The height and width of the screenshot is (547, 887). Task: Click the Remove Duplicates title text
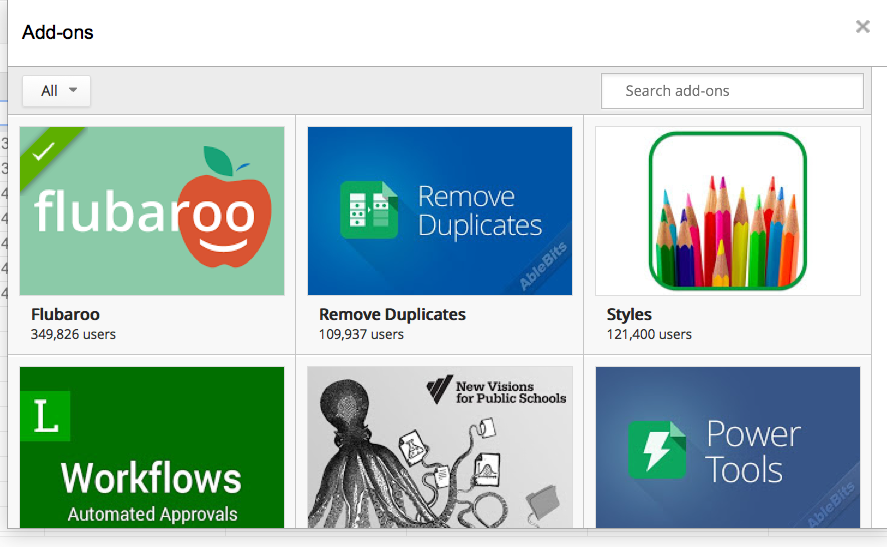[392, 314]
